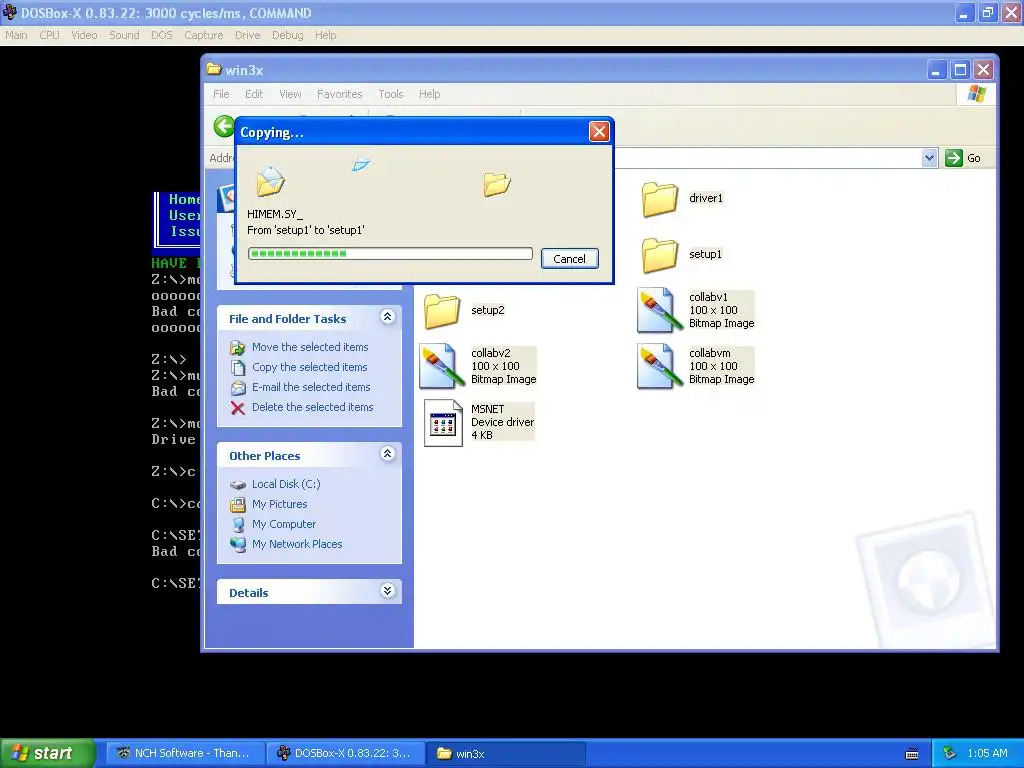This screenshot has width=1024, height=768.
Task: Open the Help menu in win3x window
Action: 430,94
